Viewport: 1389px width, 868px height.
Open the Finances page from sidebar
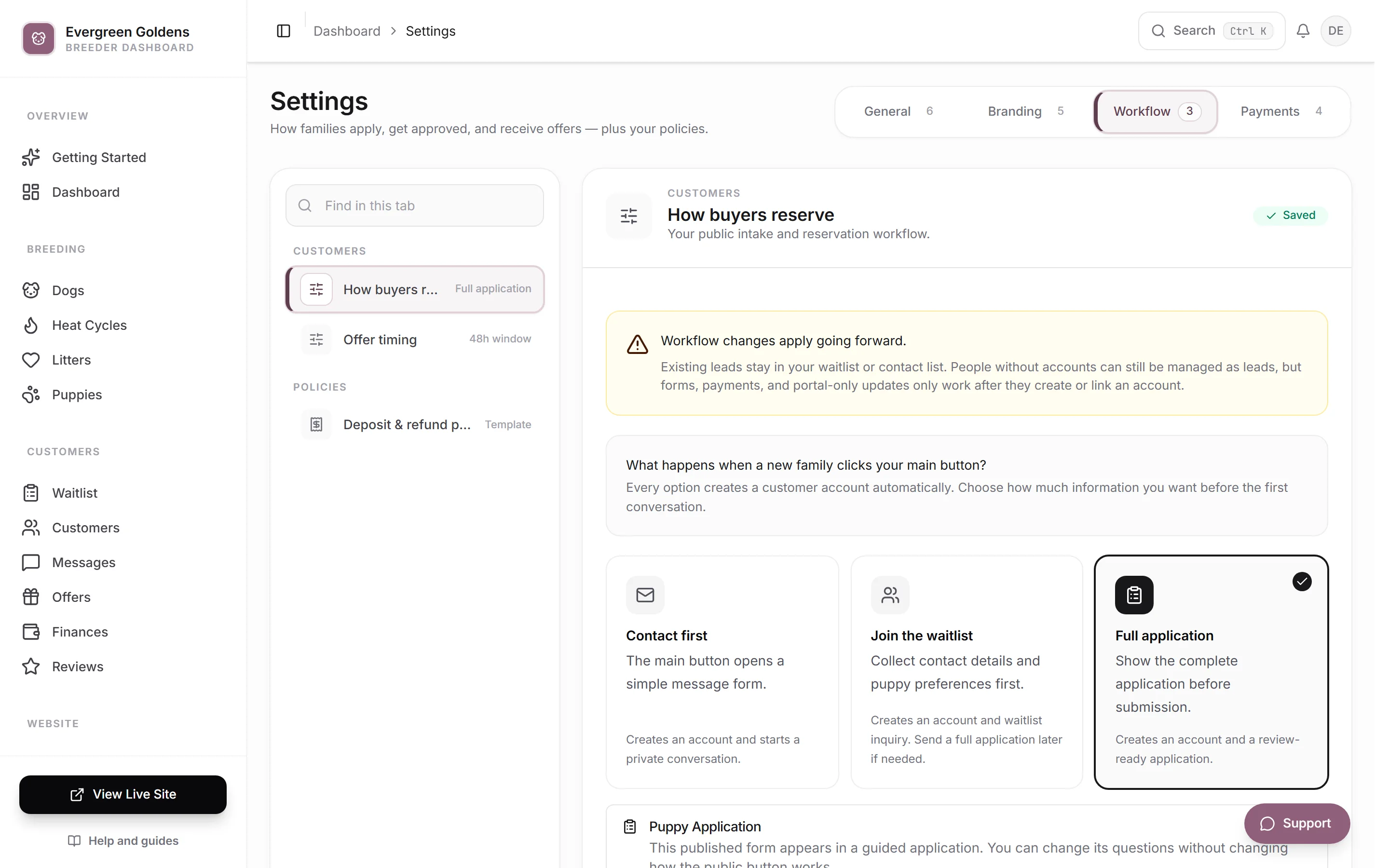coord(123,632)
